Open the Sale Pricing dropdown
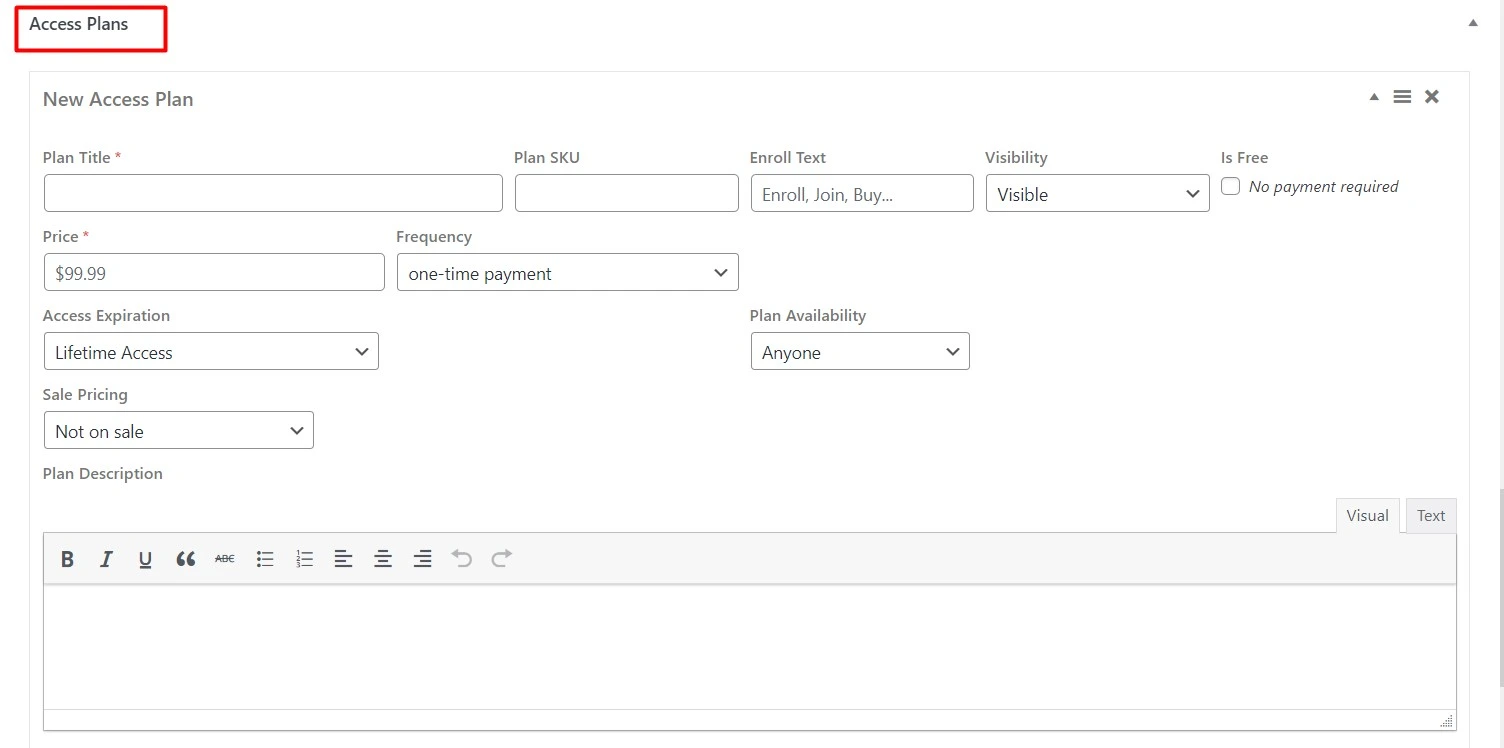The width and height of the screenshot is (1504, 748). point(179,431)
